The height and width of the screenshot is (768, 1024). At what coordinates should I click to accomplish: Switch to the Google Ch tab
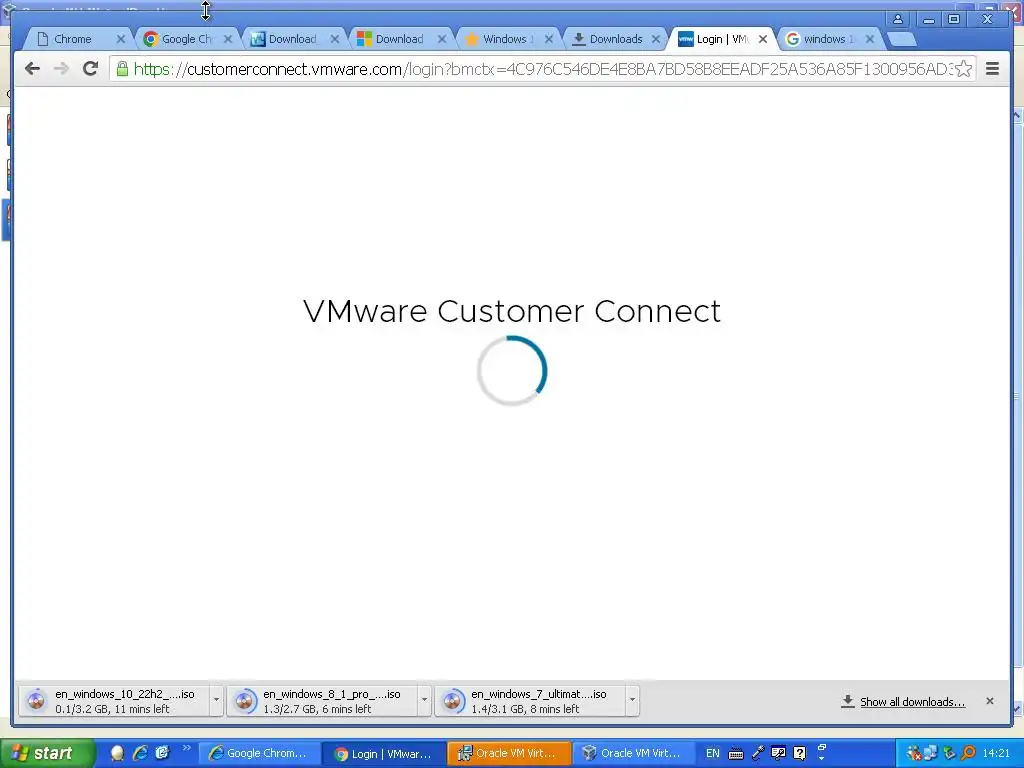[186, 39]
